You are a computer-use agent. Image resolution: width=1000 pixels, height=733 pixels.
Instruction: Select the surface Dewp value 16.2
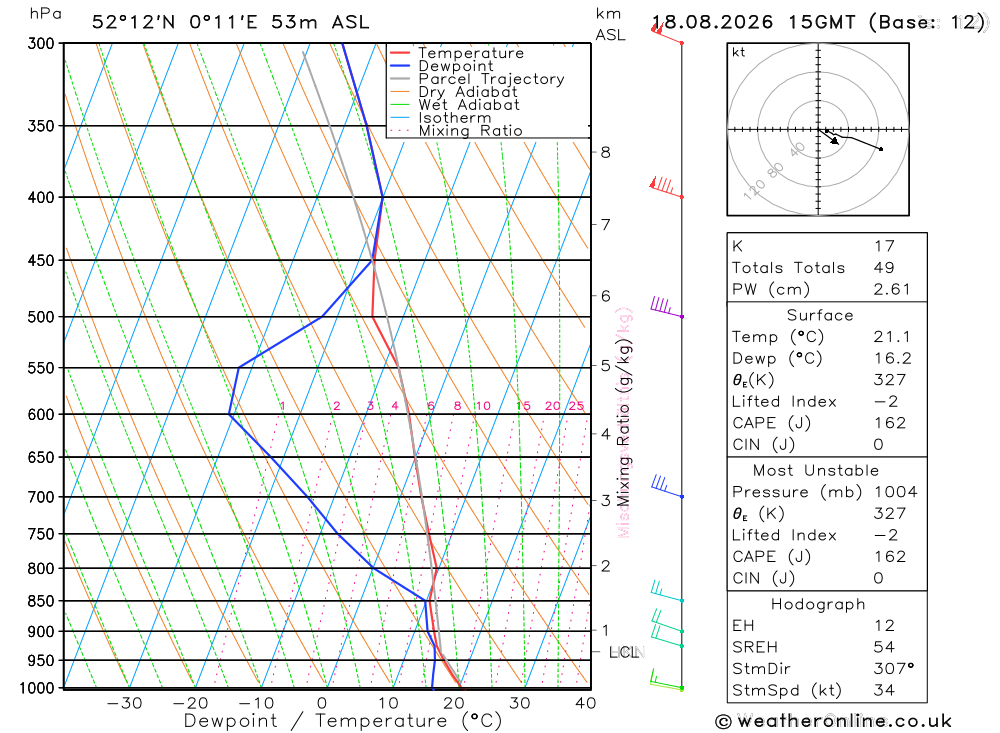pos(892,359)
